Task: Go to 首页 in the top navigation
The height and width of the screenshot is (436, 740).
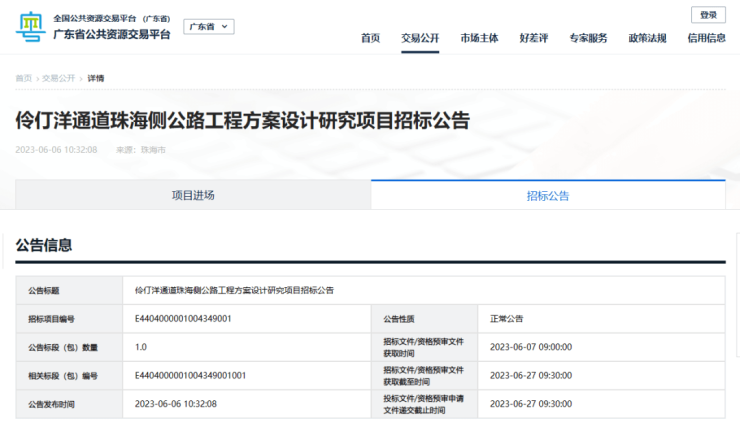Action: tap(370, 38)
